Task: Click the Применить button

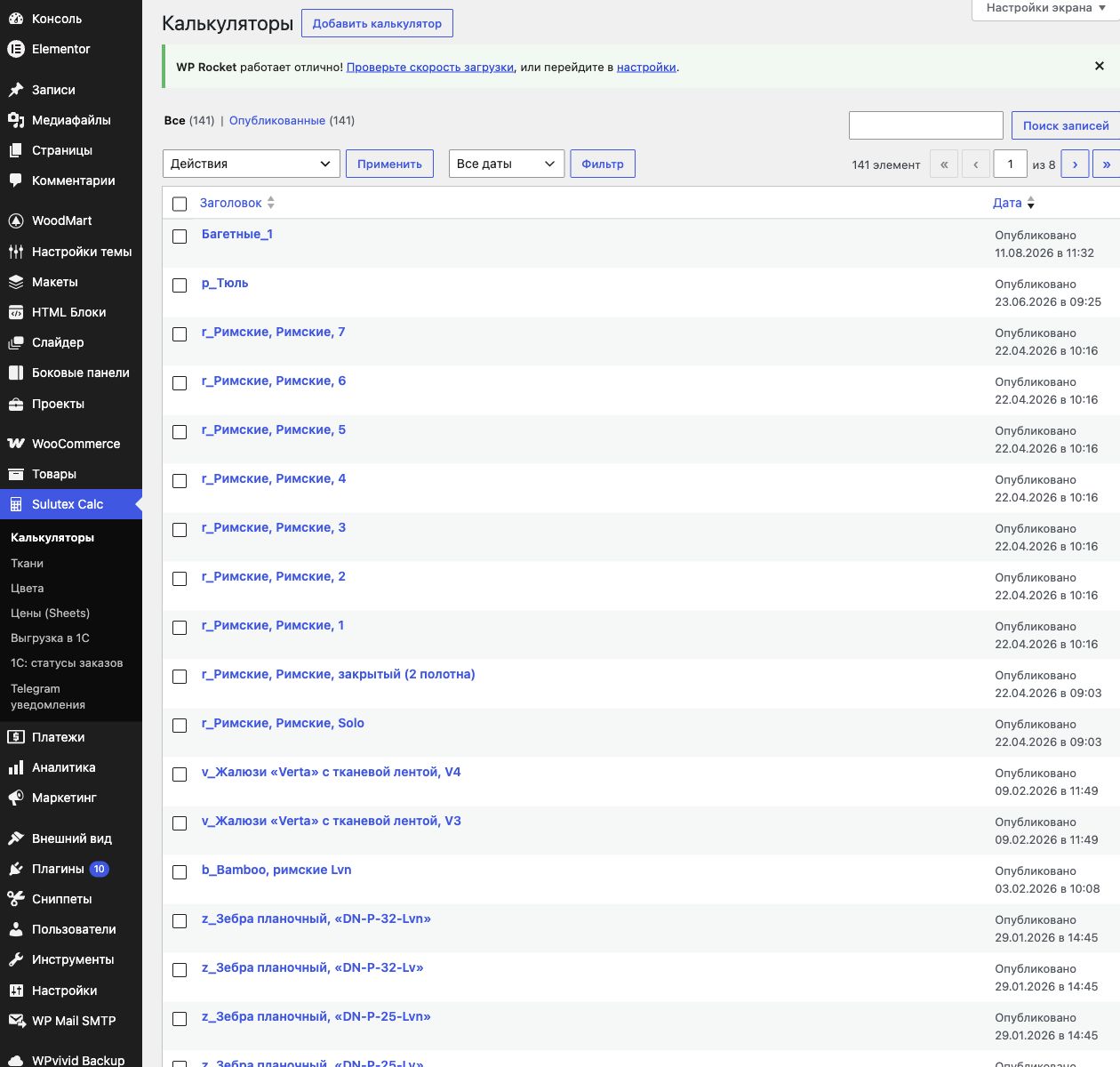Action: pyautogui.click(x=389, y=164)
